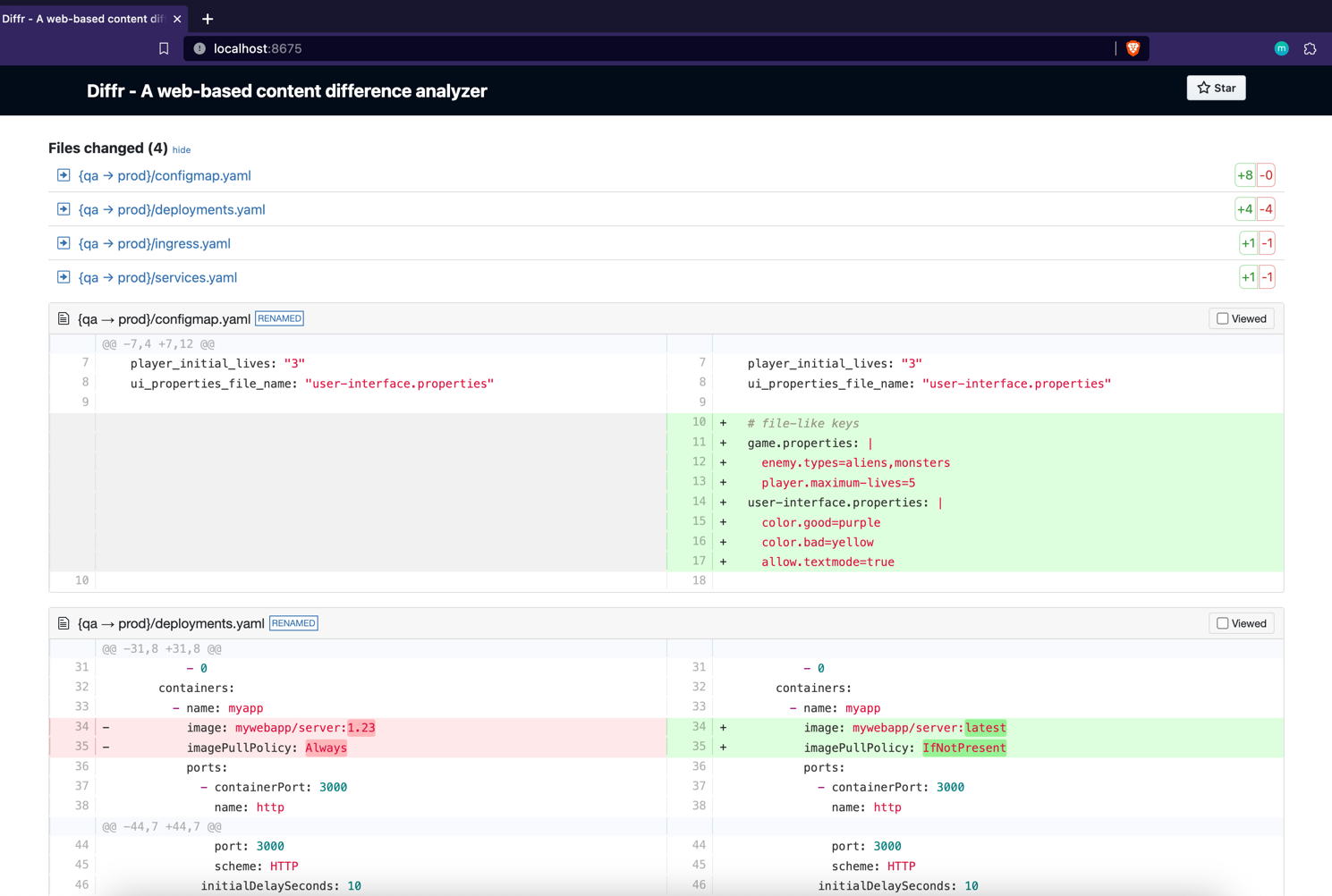
Task: Click the RENAMED badge on deployments.yaml diff
Action: (x=293, y=623)
